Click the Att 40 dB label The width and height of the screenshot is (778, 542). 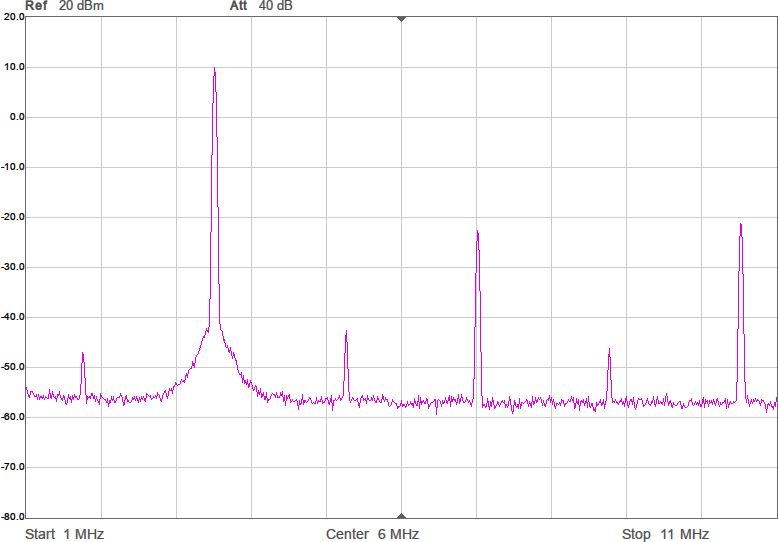(x=261, y=6)
